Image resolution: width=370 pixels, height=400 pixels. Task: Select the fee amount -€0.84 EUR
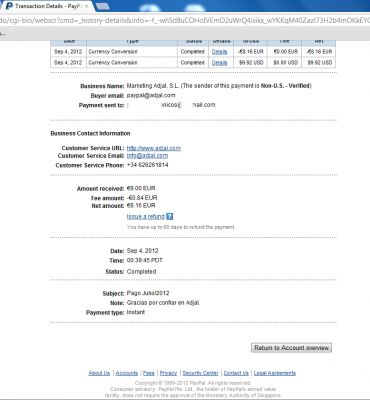[142, 198]
